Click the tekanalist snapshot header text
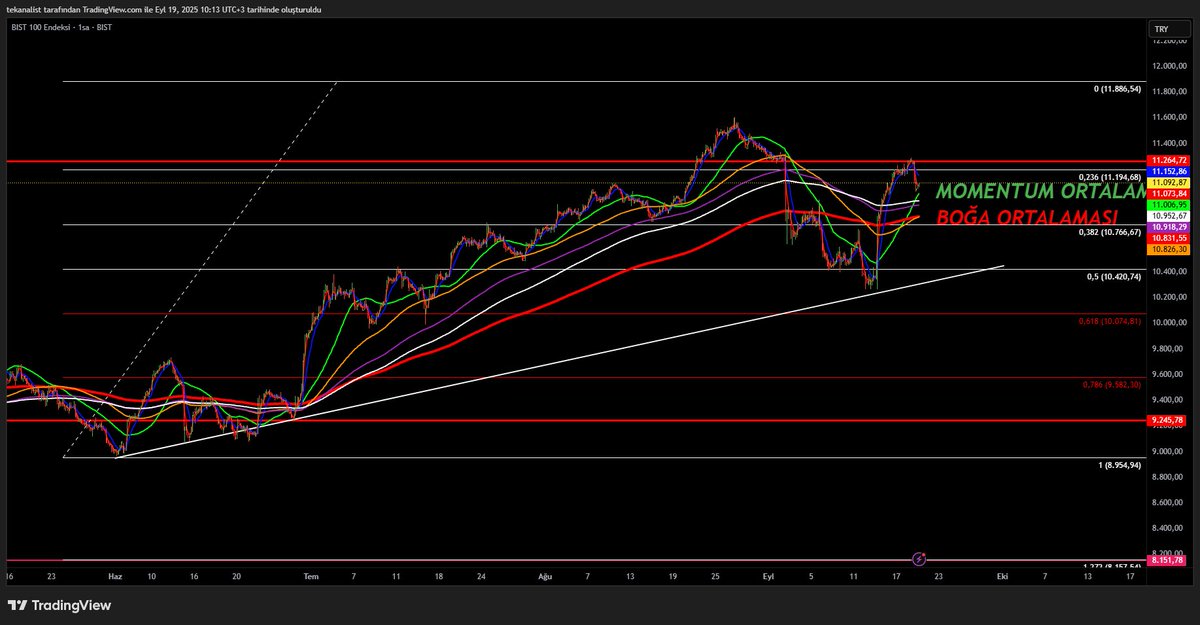This screenshot has width=1200, height=625. 164,8
